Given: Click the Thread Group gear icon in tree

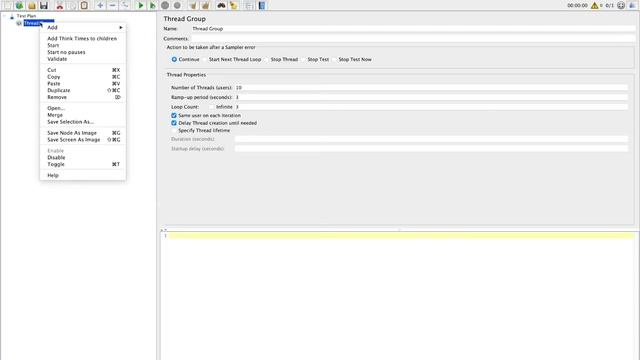Looking at the screenshot, I should tap(19, 23).
